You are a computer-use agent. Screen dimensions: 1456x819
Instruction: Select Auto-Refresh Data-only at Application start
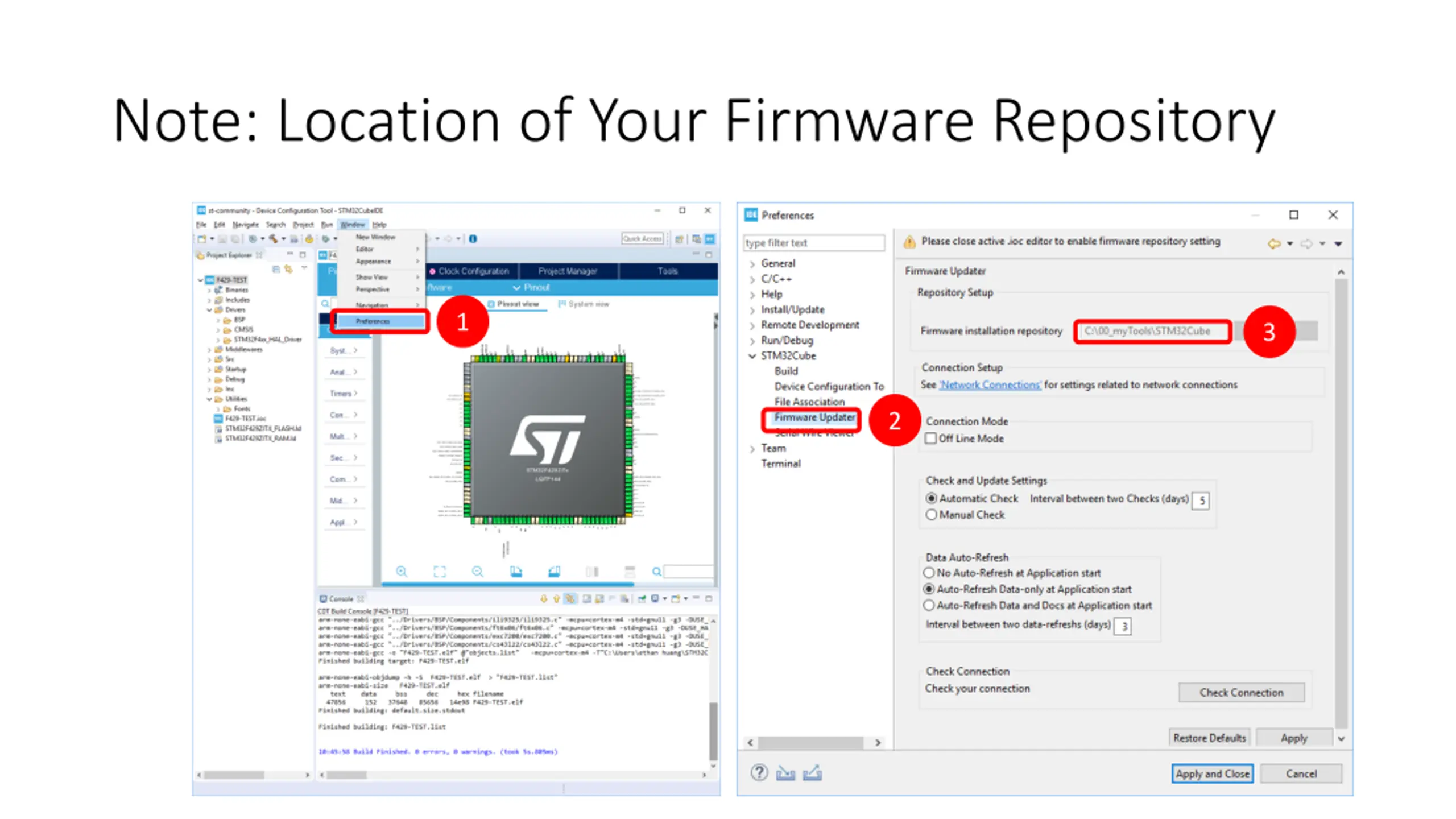(929, 589)
